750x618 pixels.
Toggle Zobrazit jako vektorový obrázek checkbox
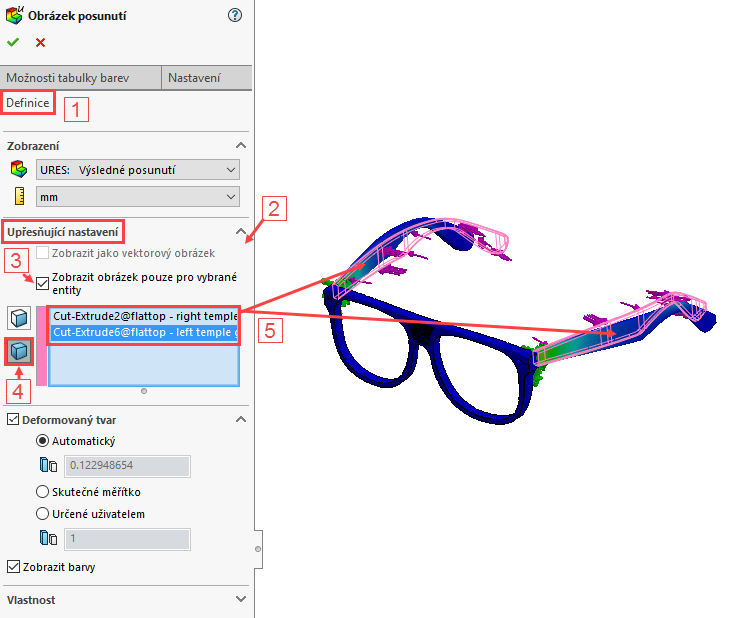pos(43,253)
